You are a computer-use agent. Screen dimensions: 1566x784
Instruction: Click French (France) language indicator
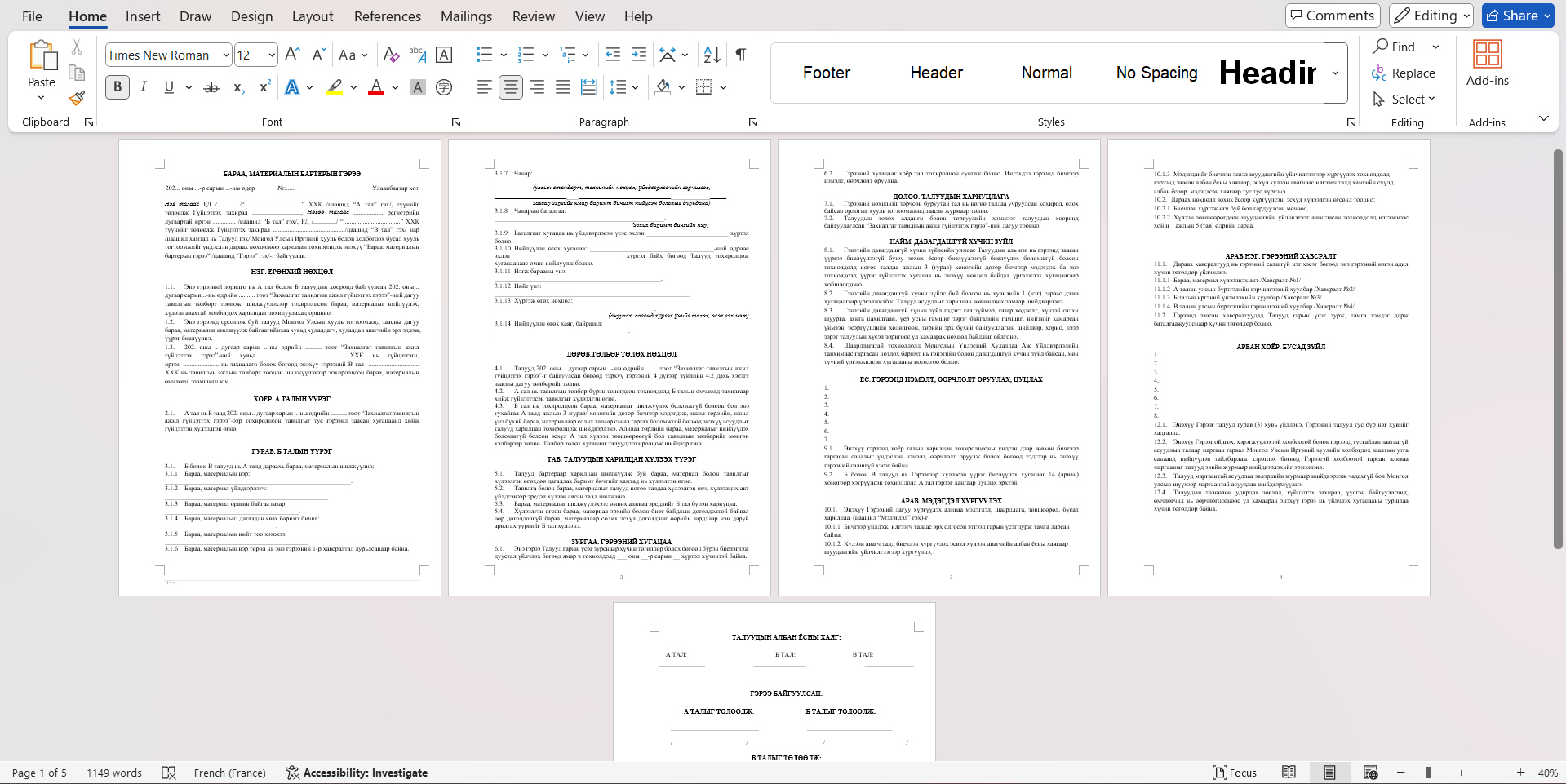tap(229, 773)
